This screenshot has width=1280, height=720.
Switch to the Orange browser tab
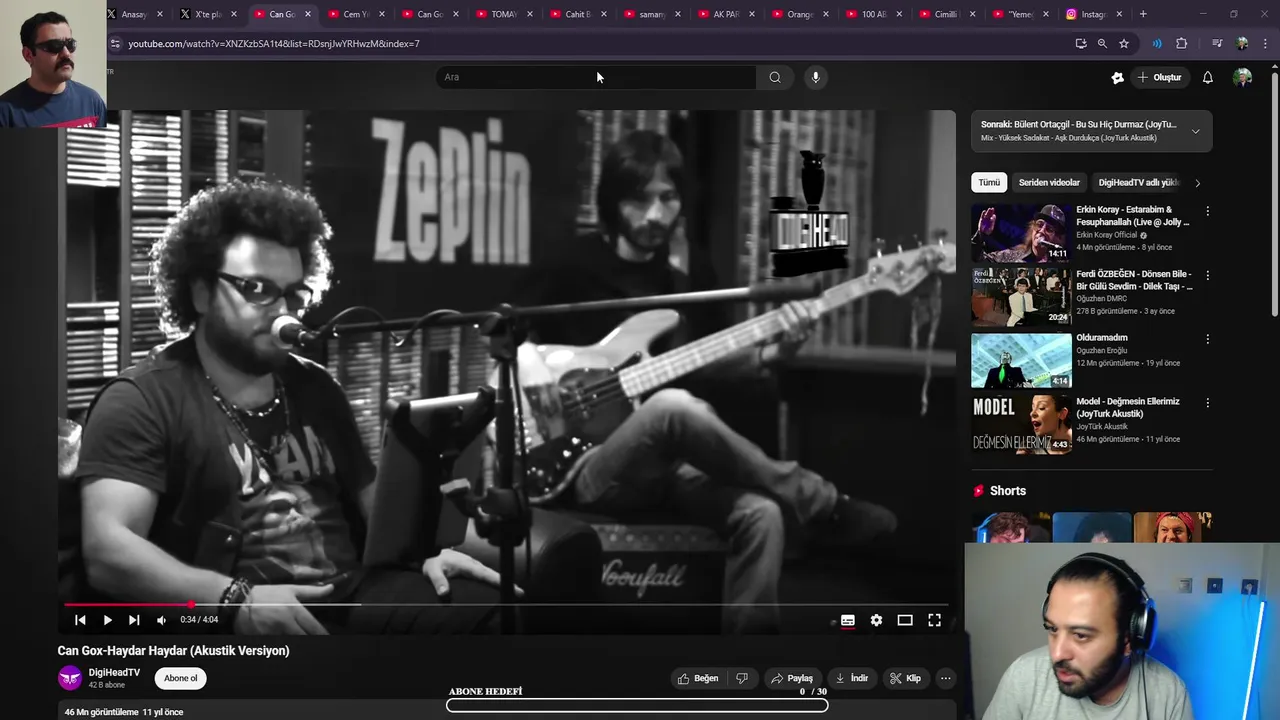click(799, 14)
